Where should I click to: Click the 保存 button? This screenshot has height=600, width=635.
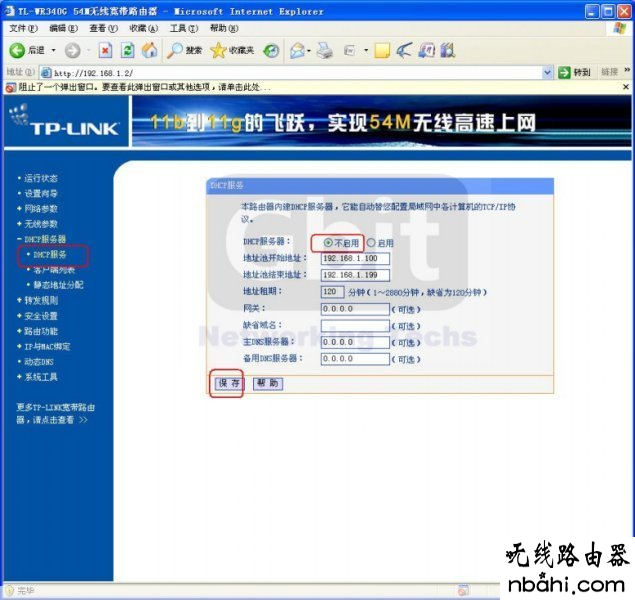pyautogui.click(x=229, y=383)
